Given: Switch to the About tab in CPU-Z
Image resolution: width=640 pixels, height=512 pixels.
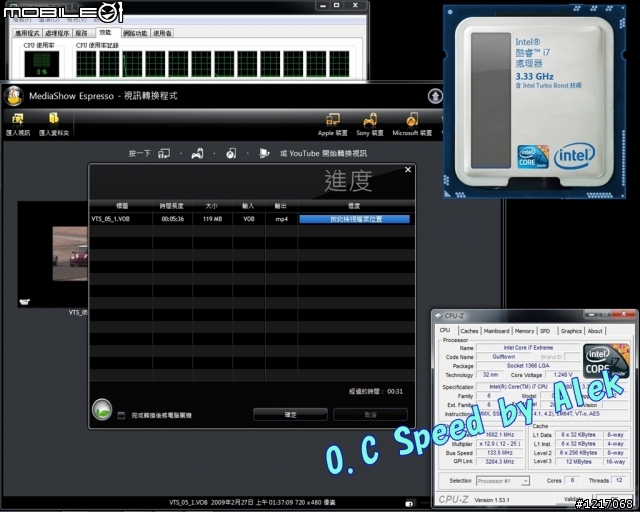Looking at the screenshot, I should click(x=595, y=331).
